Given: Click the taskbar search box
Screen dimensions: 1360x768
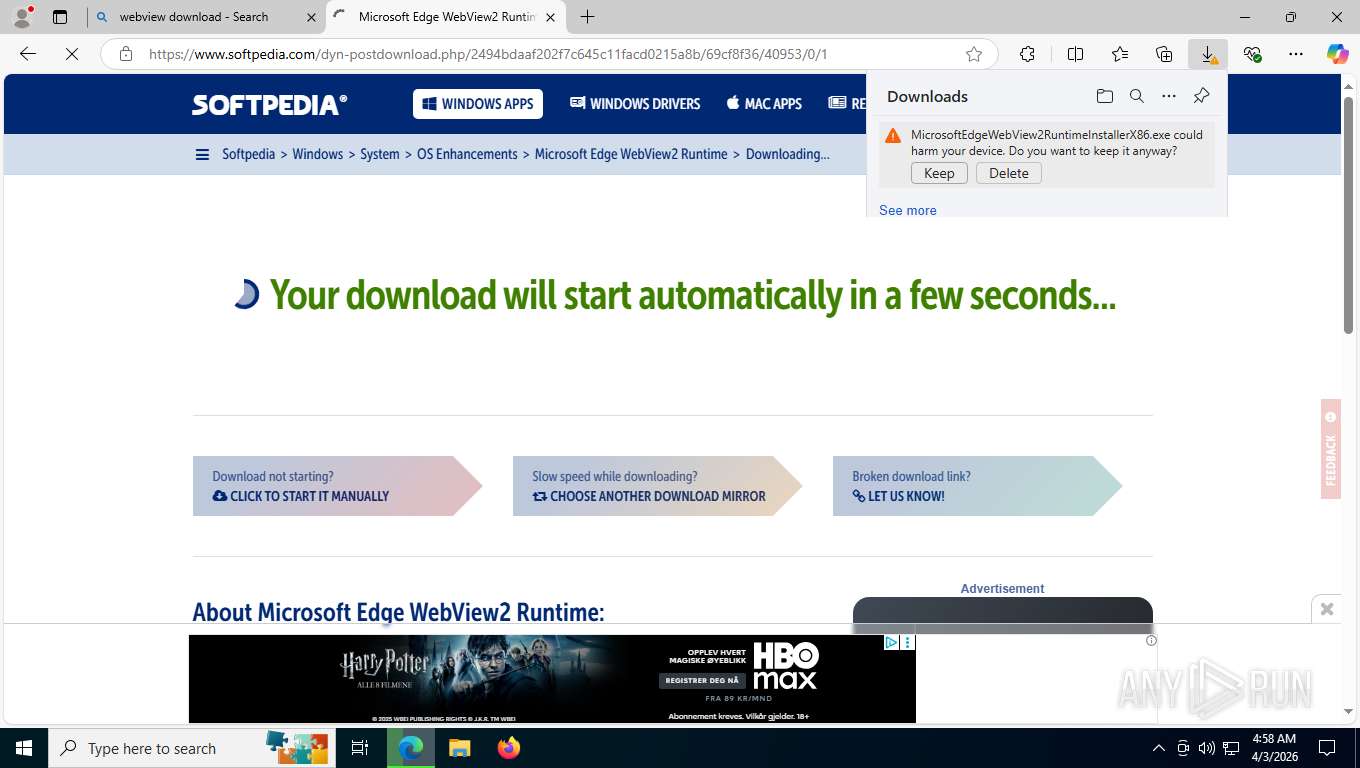Looking at the screenshot, I should click(192, 748).
